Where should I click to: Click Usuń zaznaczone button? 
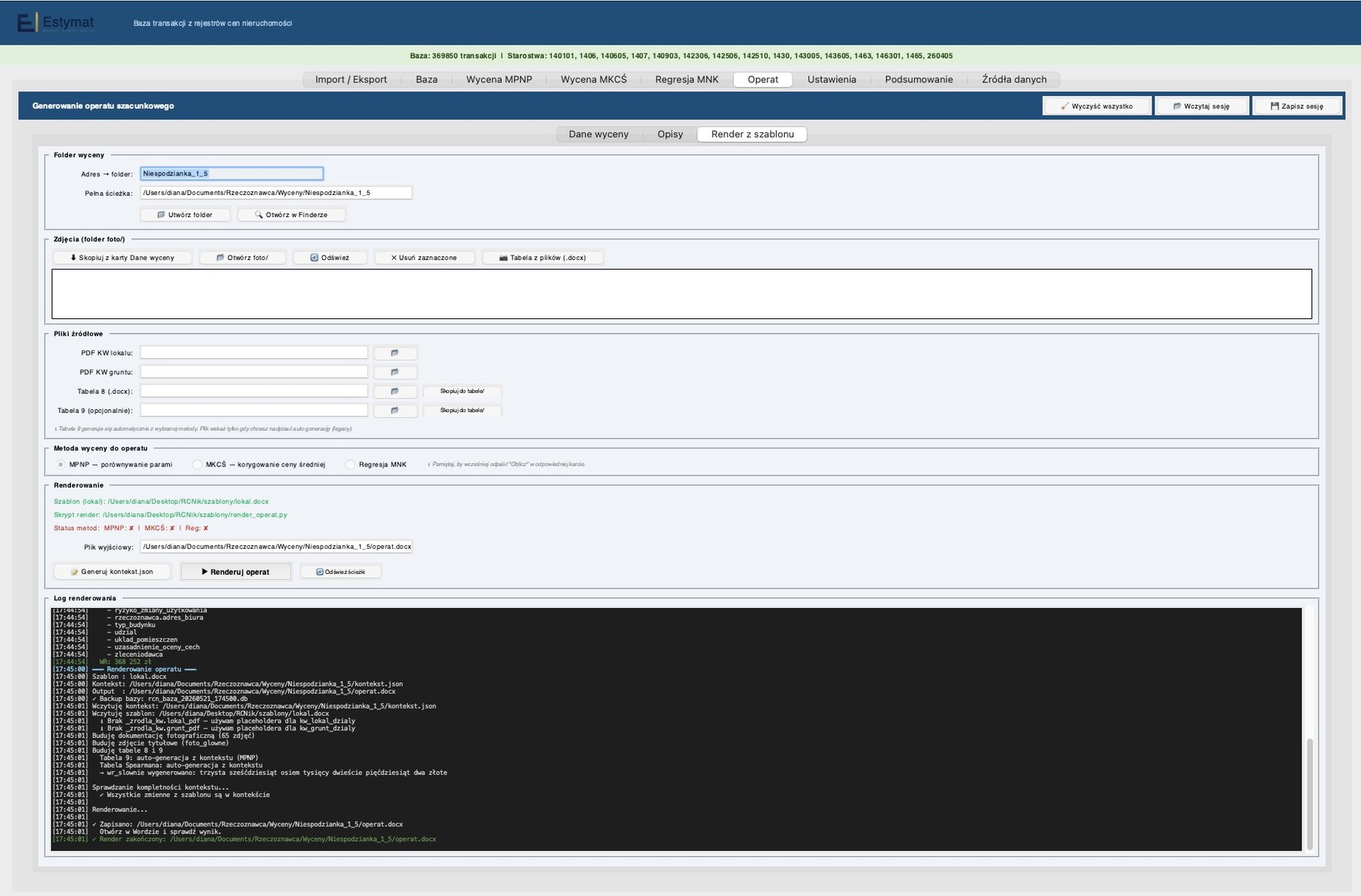[x=423, y=258]
